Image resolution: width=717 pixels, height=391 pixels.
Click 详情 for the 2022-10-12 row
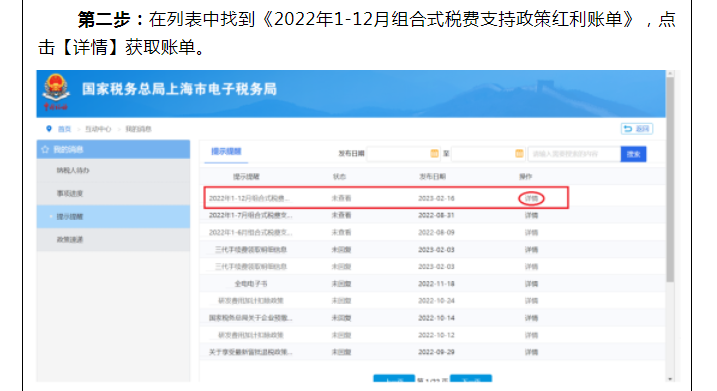point(531,335)
